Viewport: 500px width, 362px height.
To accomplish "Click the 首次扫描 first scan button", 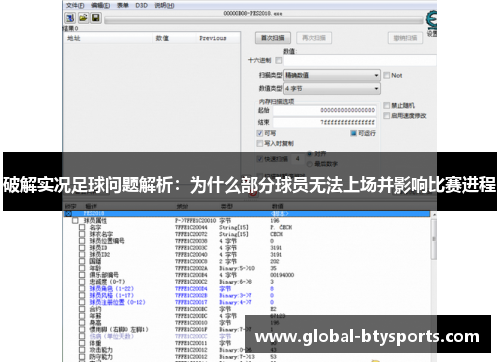I will coord(273,38).
